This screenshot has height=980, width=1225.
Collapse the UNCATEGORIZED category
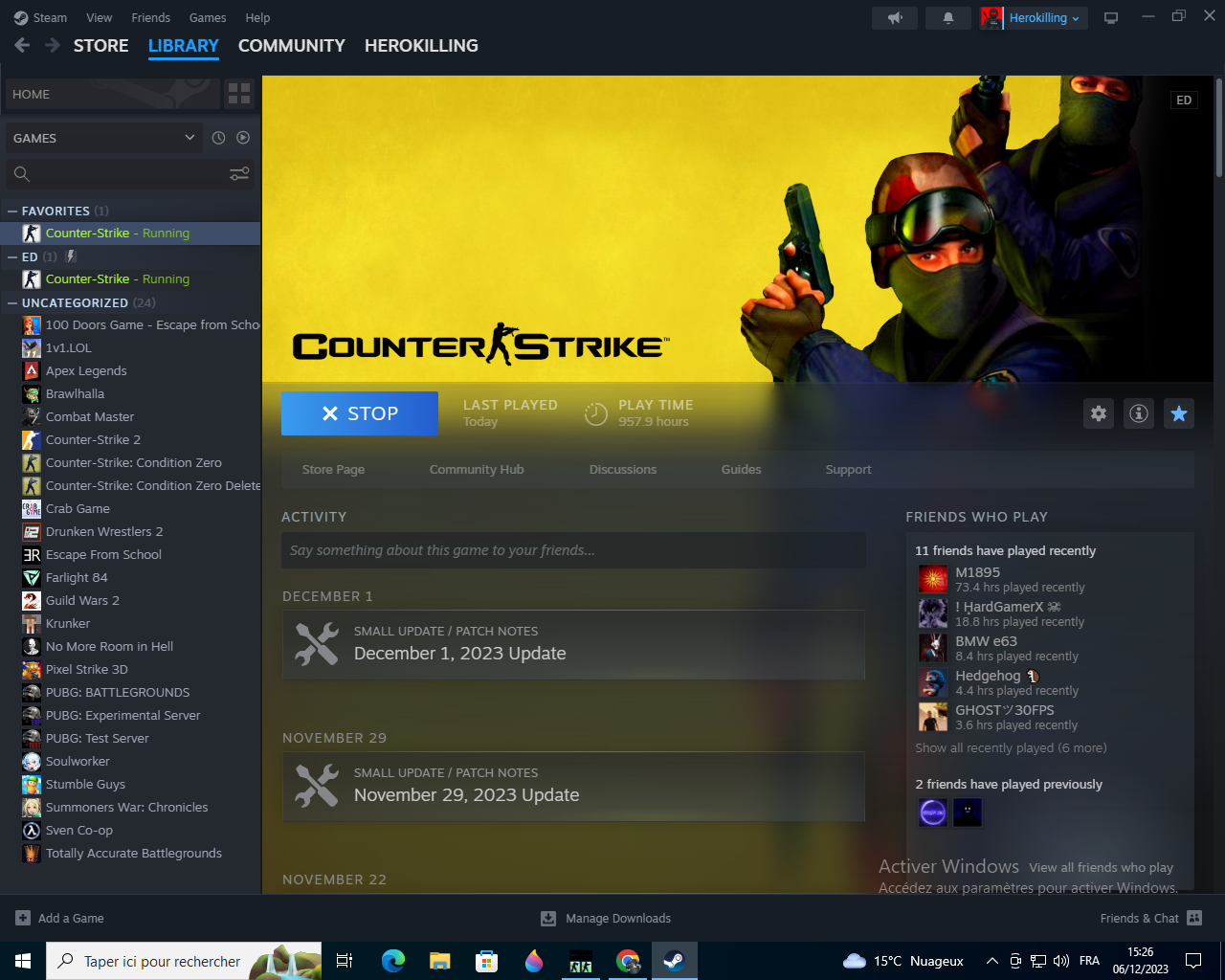12,302
